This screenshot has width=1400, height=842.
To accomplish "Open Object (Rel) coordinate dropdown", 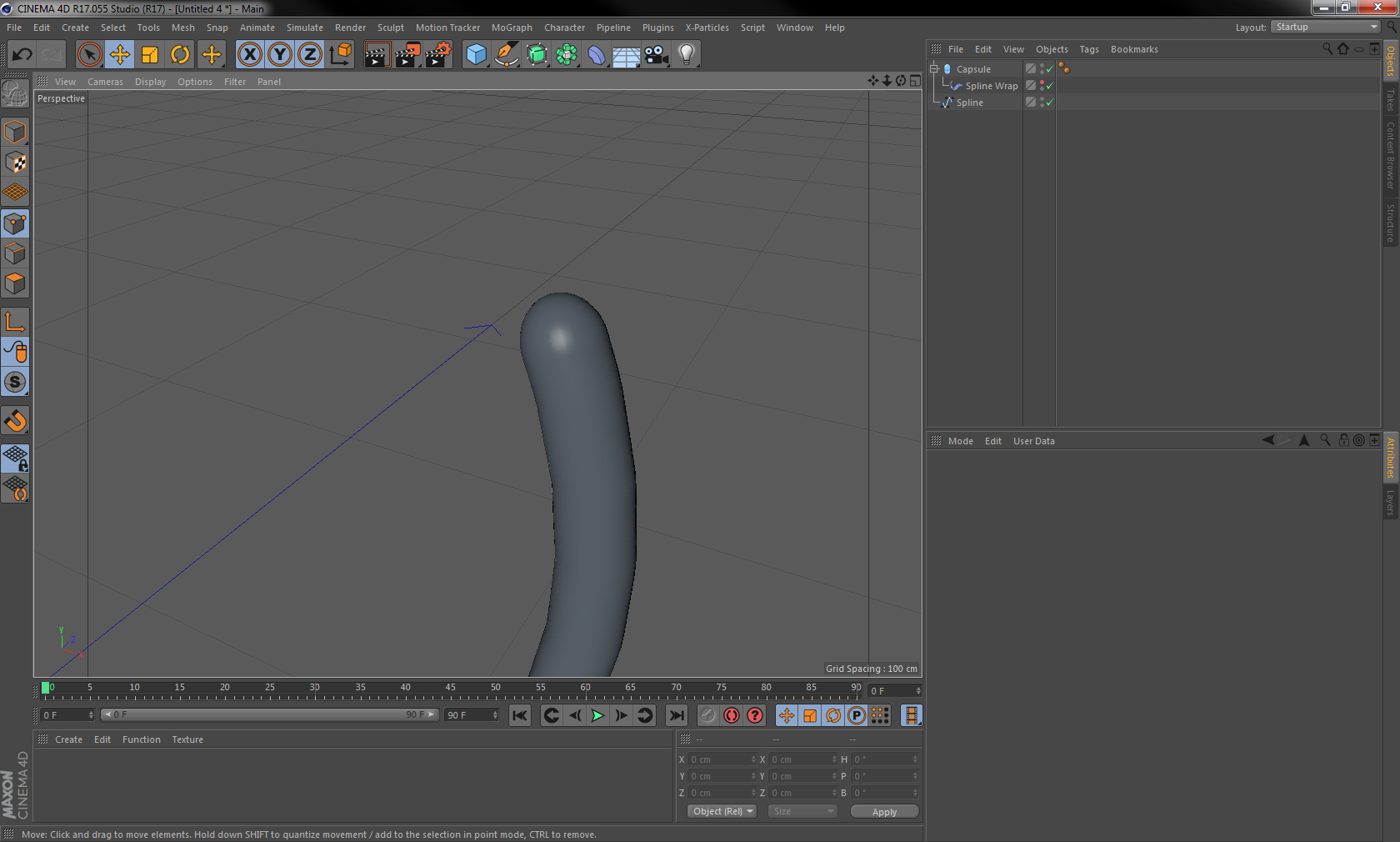I will click(x=722, y=812).
